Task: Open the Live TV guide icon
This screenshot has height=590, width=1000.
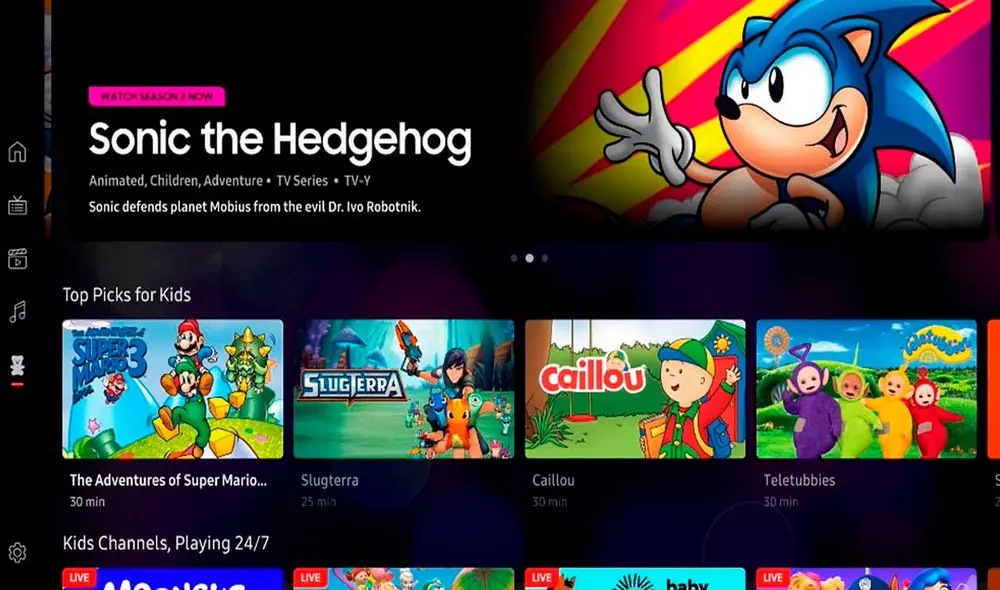Action: point(17,205)
